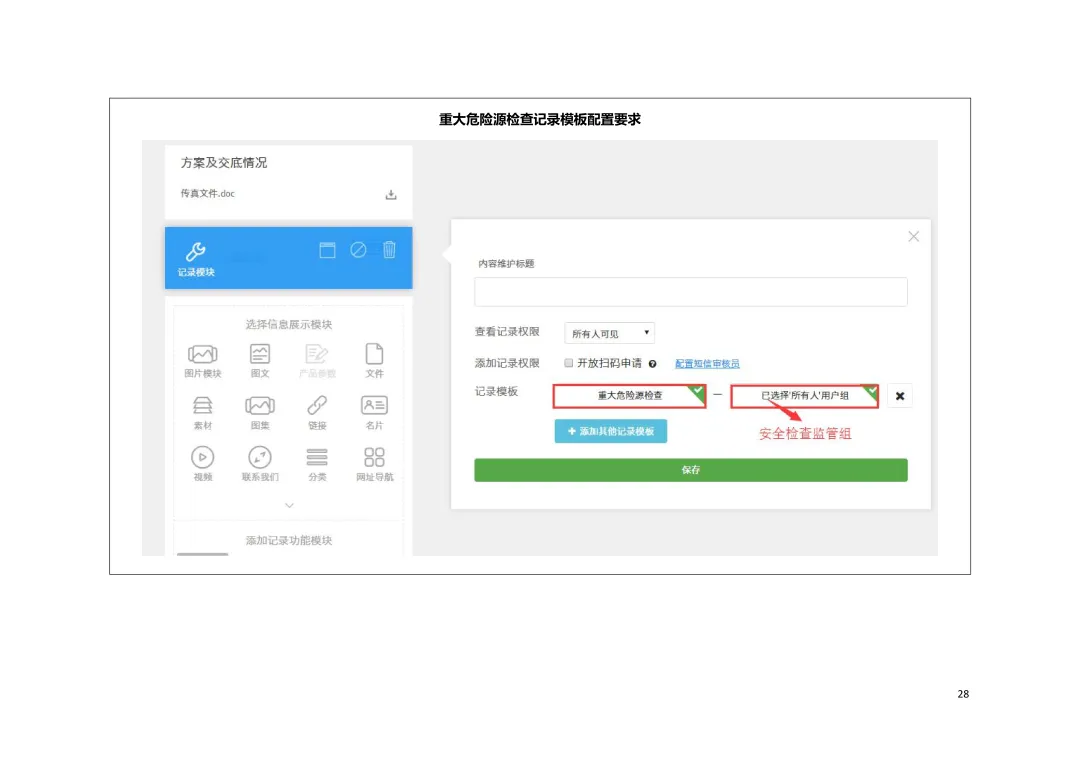Select the 视频 module icon
Screen dimensions: 1080x764
click(x=202, y=457)
